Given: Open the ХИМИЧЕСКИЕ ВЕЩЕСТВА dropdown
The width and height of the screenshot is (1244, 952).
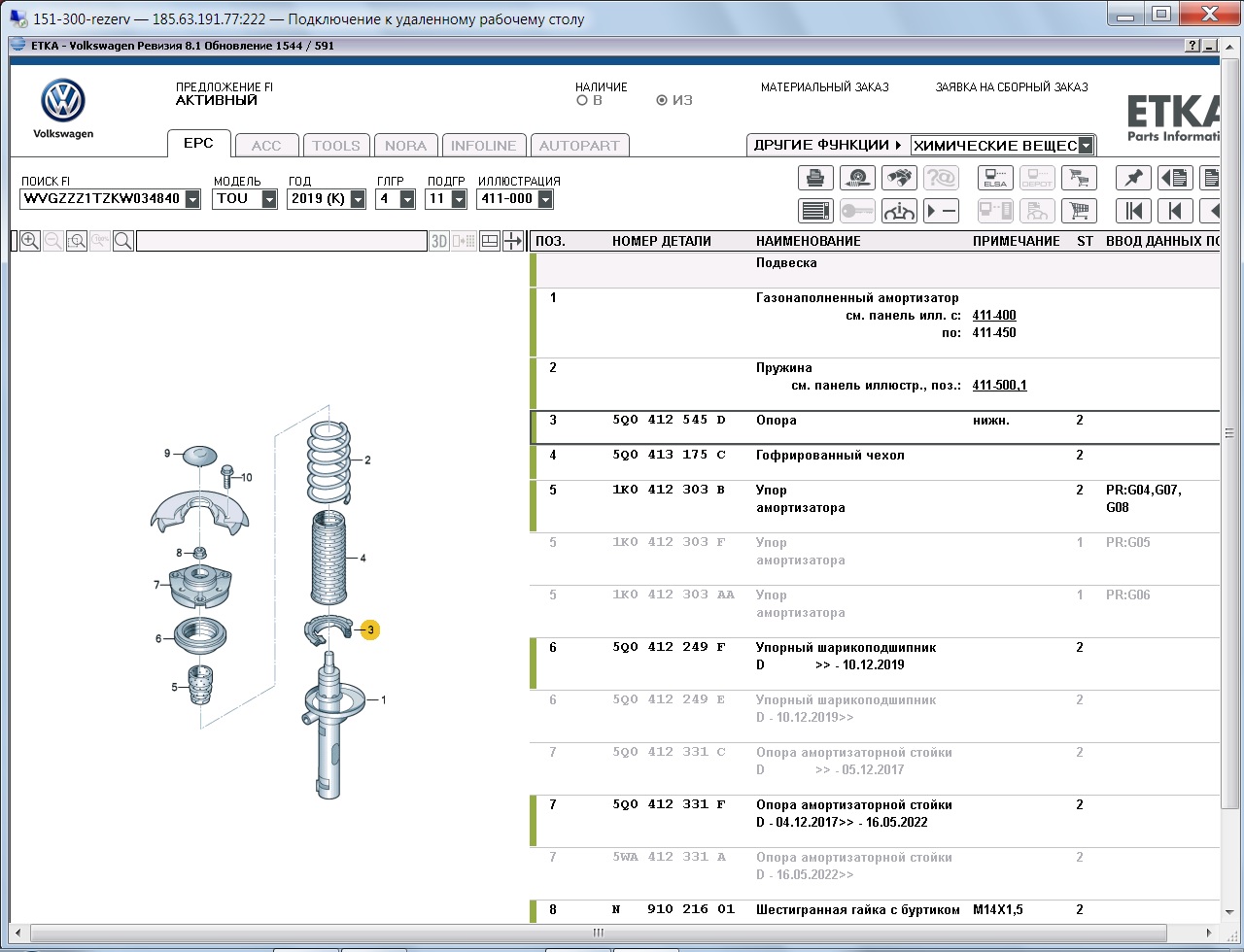Looking at the screenshot, I should (x=1087, y=146).
